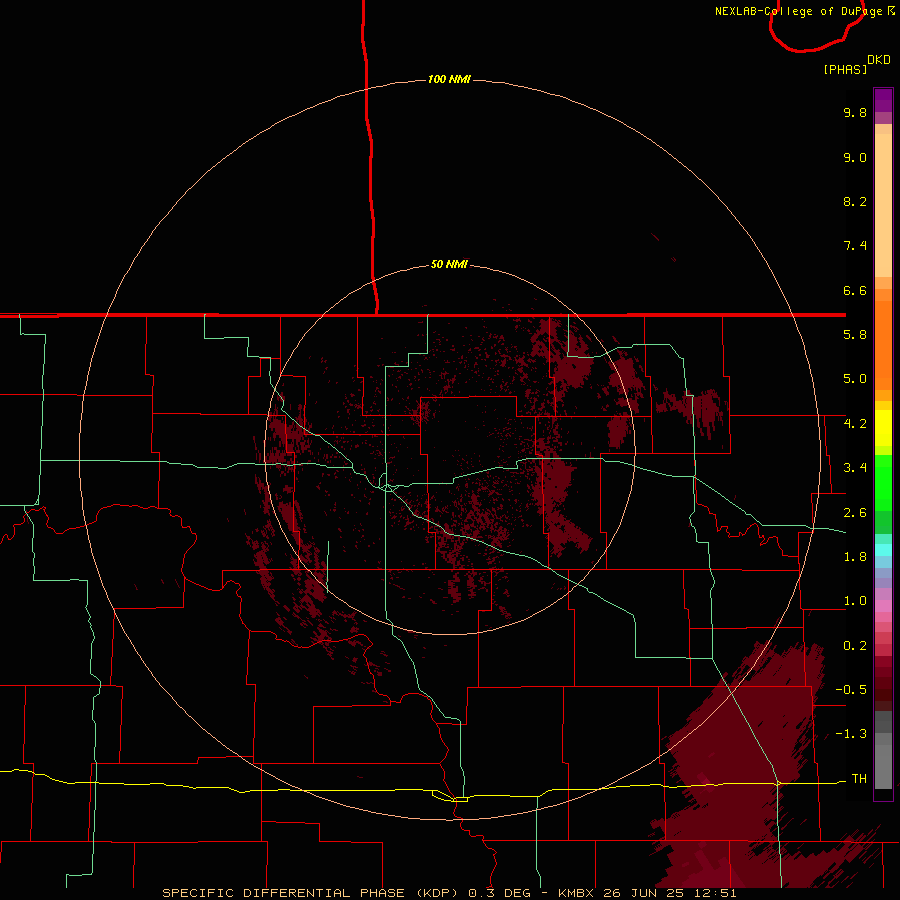Pick the purple segment atop the color bar

(x=883, y=100)
